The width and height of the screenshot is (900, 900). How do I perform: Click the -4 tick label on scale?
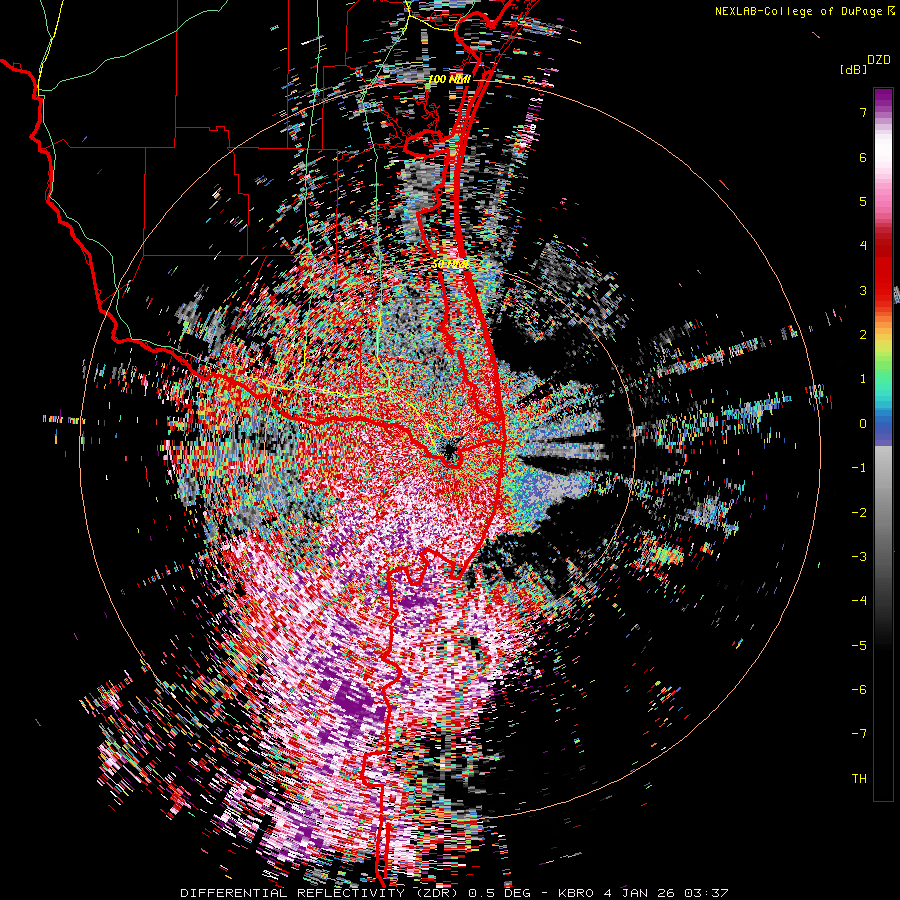click(859, 601)
